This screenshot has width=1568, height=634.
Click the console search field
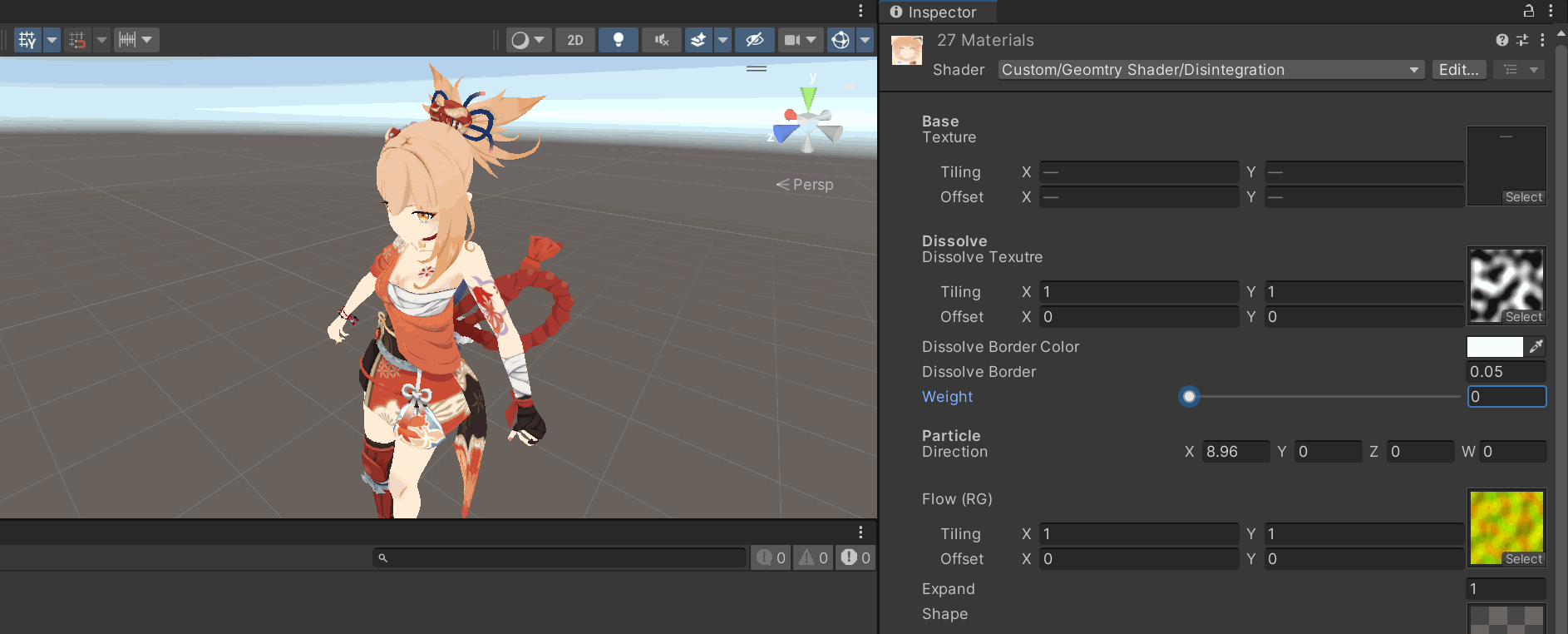tap(560, 557)
